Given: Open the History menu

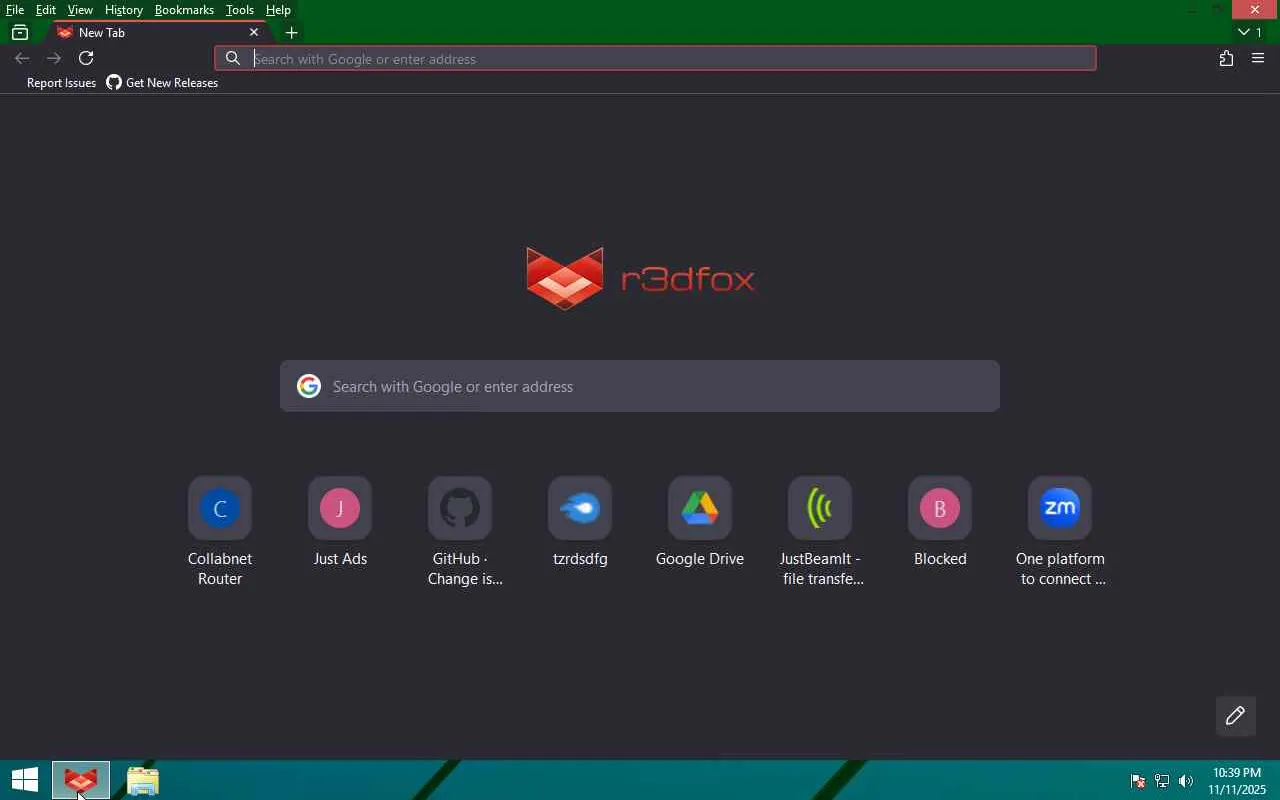Looking at the screenshot, I should [x=124, y=10].
